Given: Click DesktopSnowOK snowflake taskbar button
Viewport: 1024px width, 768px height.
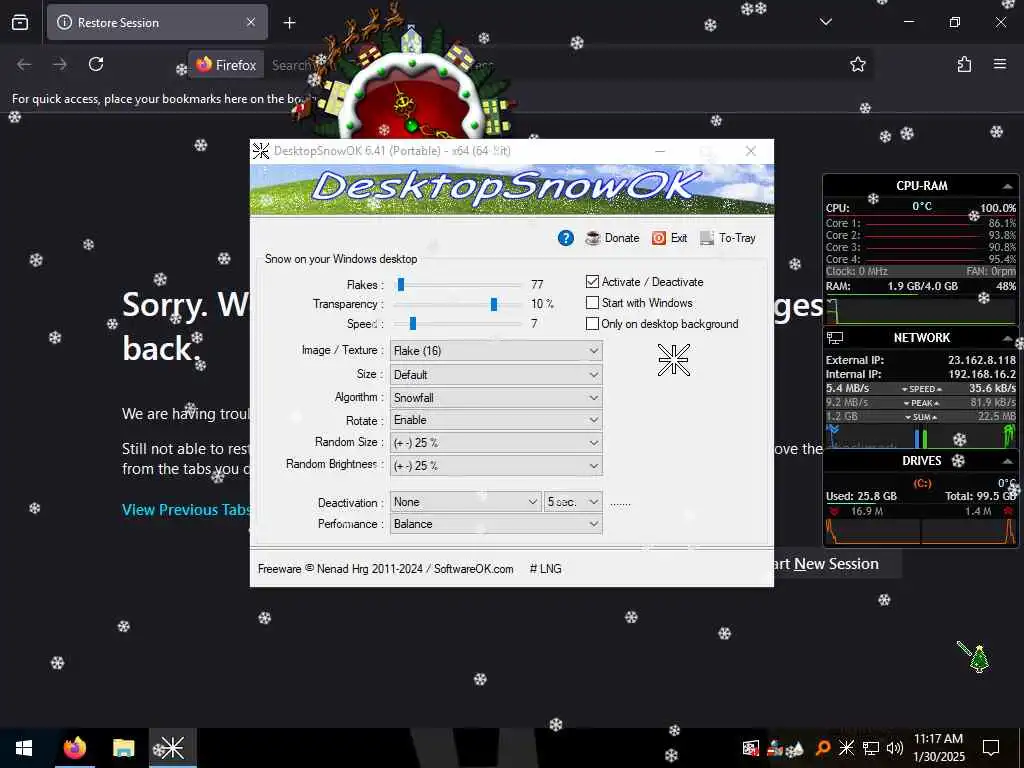Looking at the screenshot, I should pyautogui.click(x=172, y=748).
